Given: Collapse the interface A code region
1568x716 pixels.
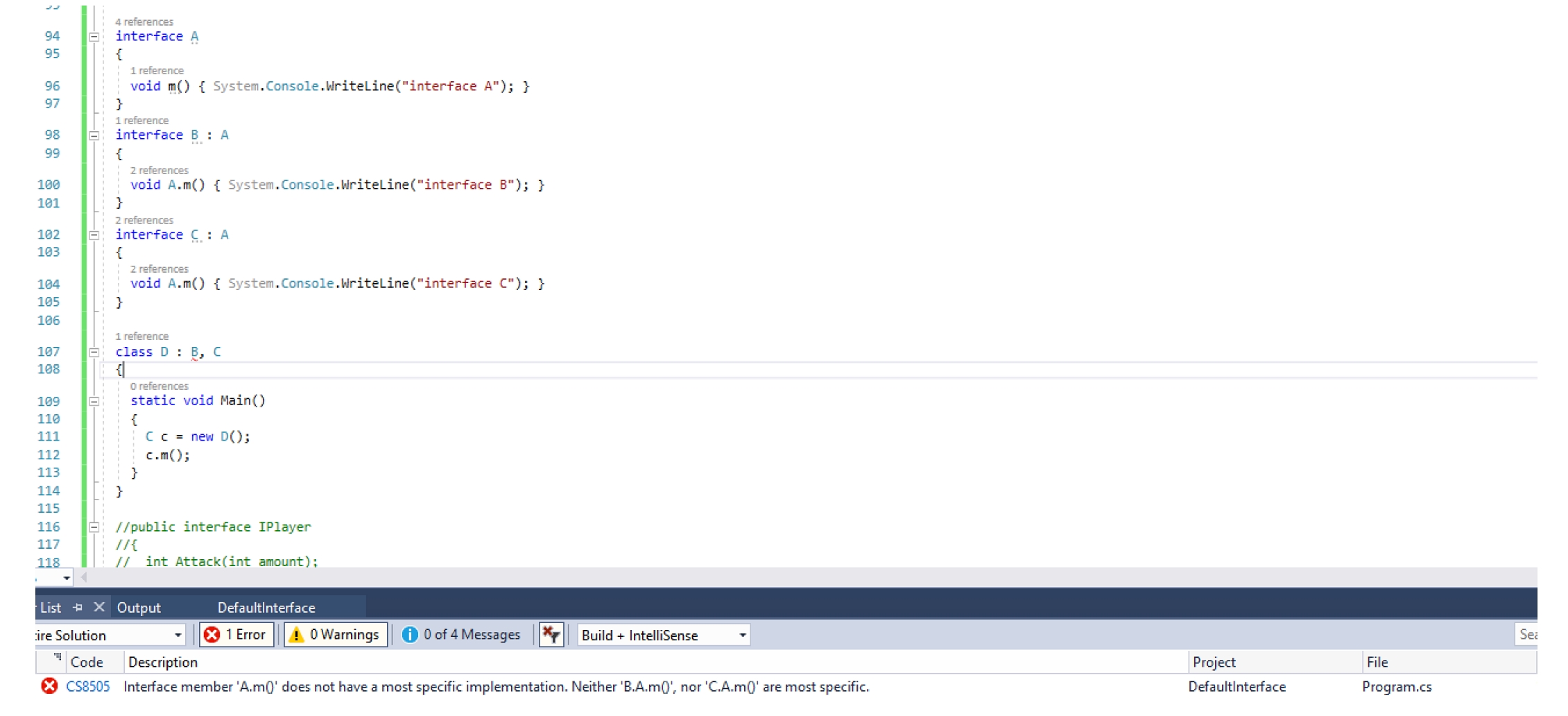Looking at the screenshot, I should coord(94,36).
